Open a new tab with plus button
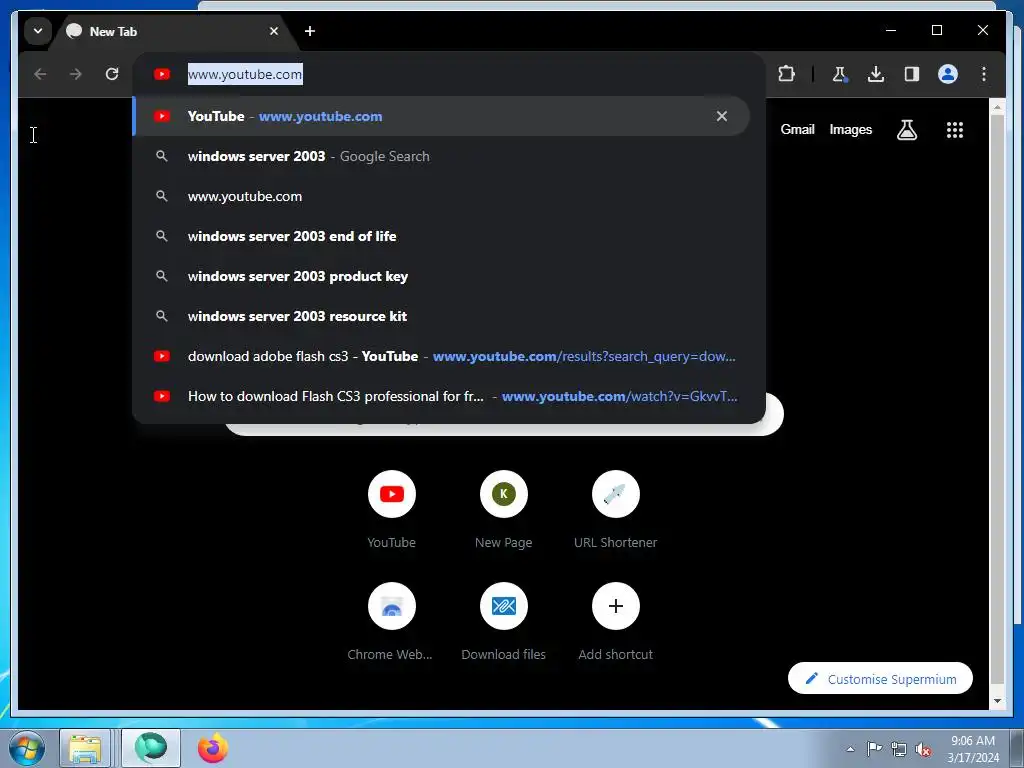The height and width of the screenshot is (768, 1024). click(x=310, y=31)
